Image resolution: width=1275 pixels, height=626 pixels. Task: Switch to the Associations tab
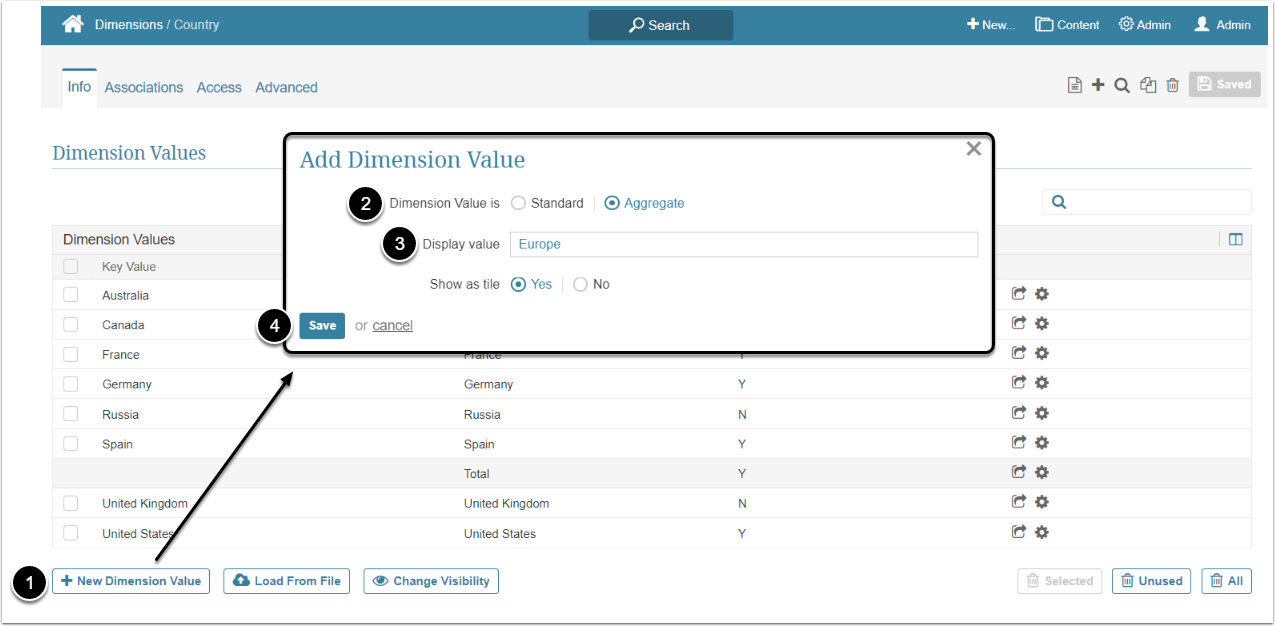[x=144, y=88]
